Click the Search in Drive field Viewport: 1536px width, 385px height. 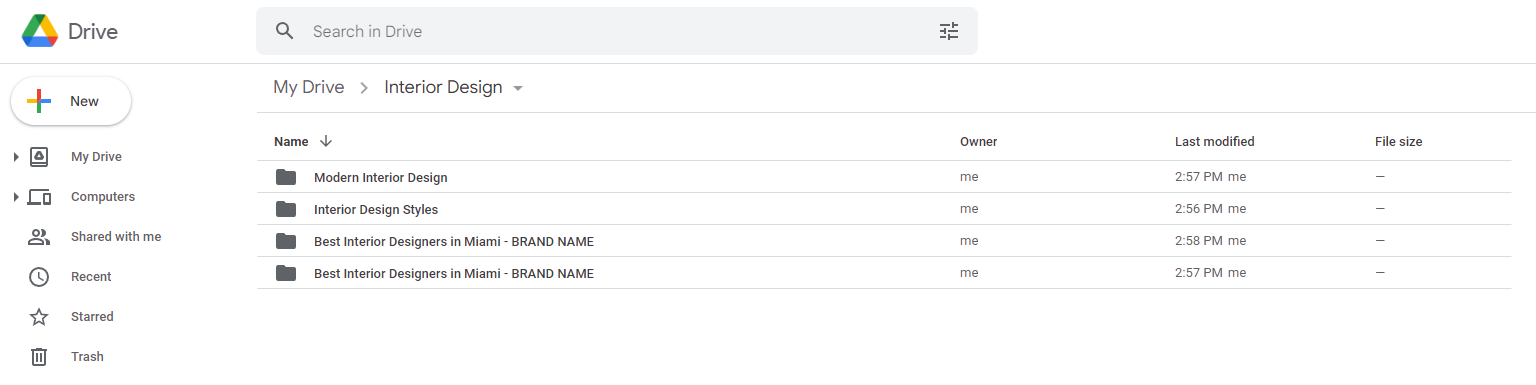click(616, 31)
